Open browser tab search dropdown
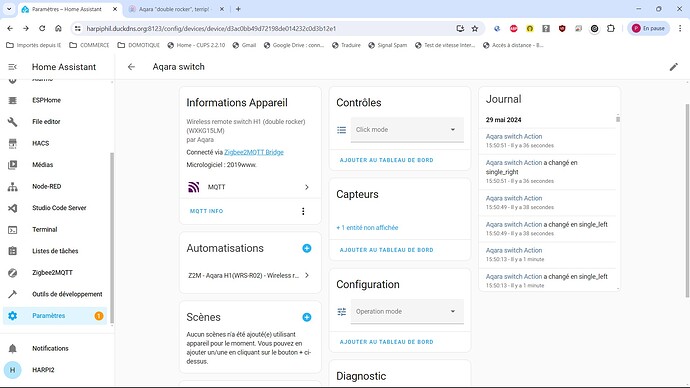This screenshot has width=690, height=388. pyautogui.click(x=9, y=9)
